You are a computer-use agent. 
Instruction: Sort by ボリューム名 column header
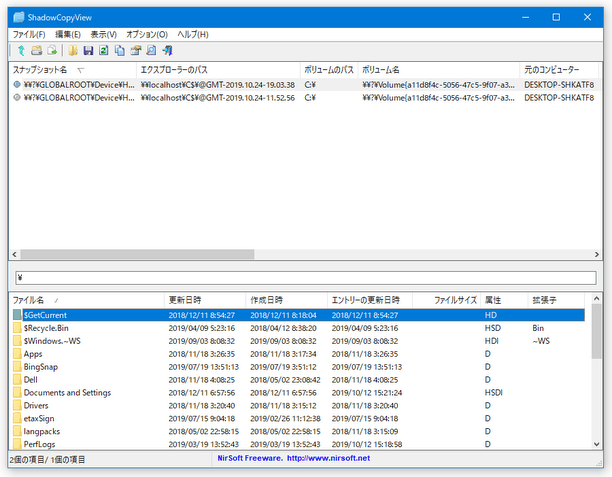[439, 70]
